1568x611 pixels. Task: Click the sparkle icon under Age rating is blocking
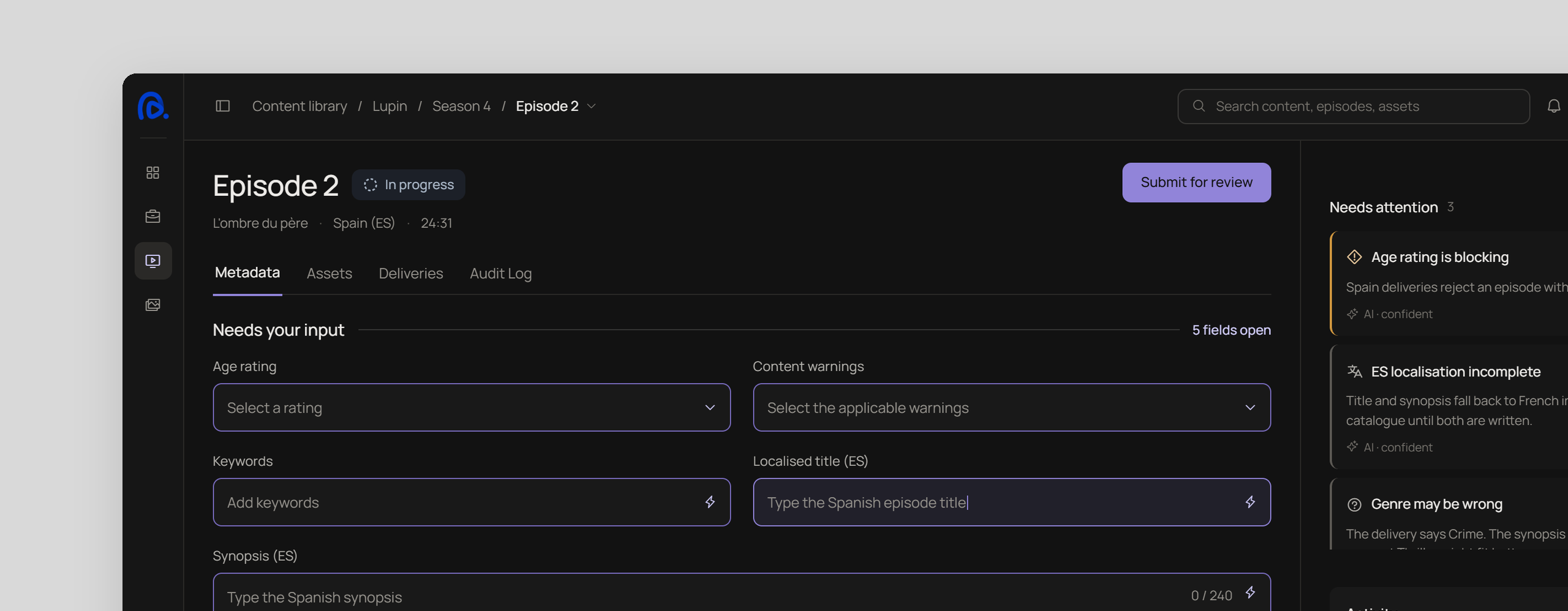1352,314
